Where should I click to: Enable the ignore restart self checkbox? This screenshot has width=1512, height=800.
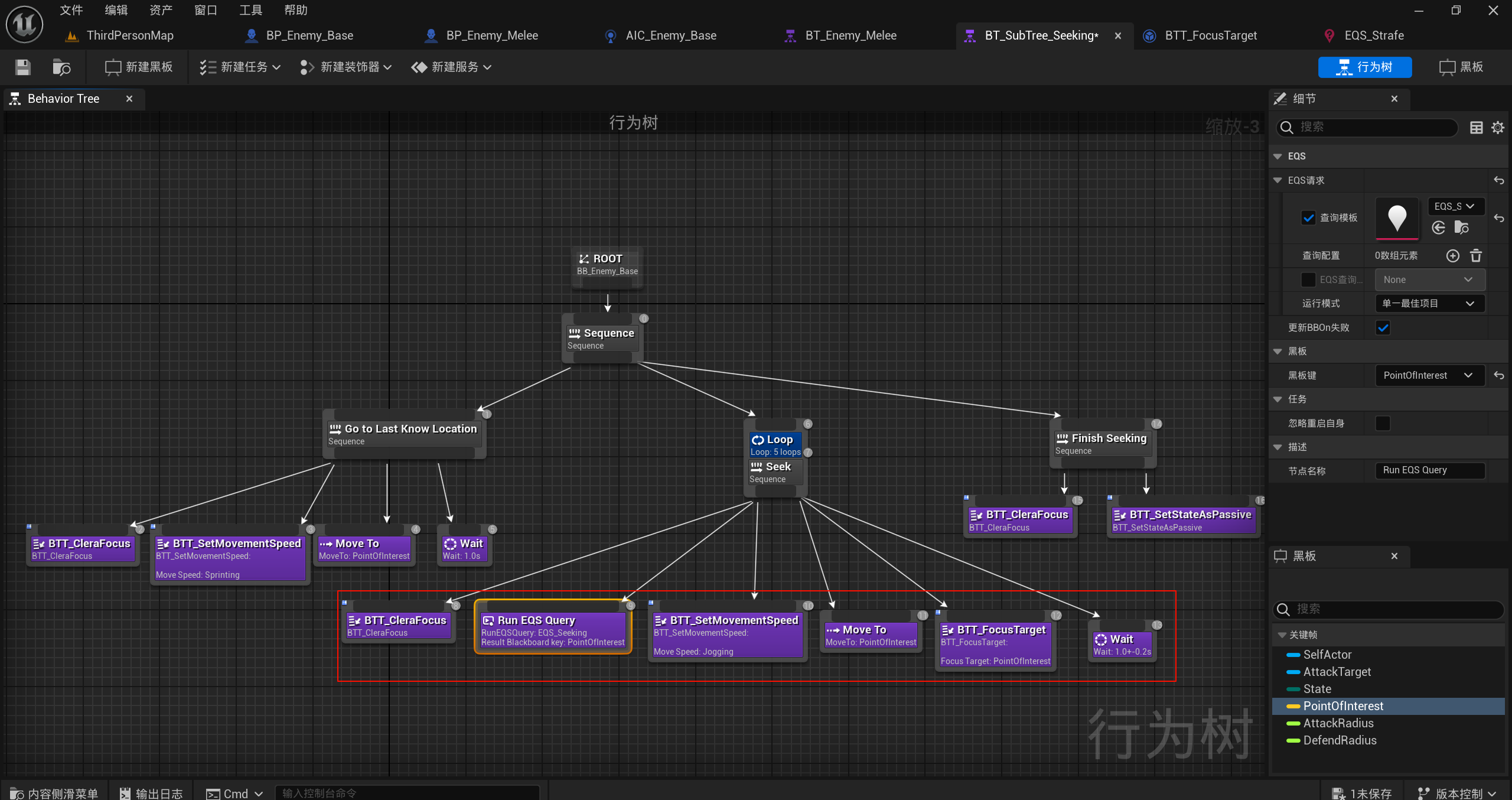click(1383, 423)
